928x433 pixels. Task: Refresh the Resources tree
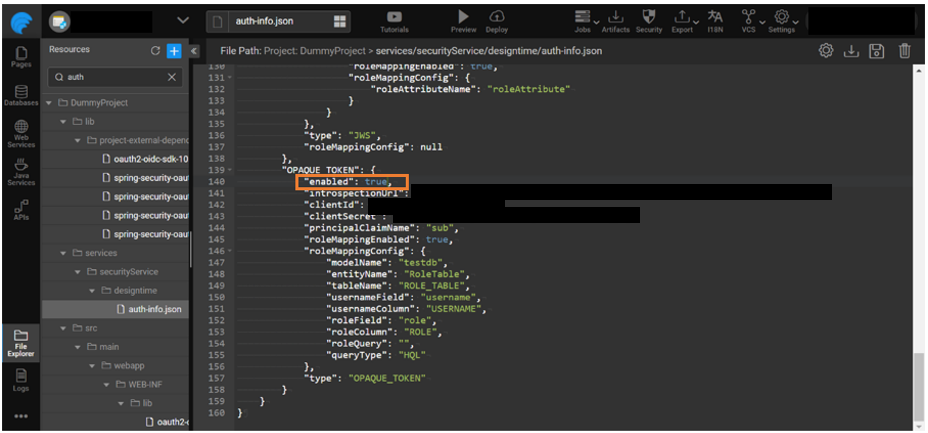(155, 50)
